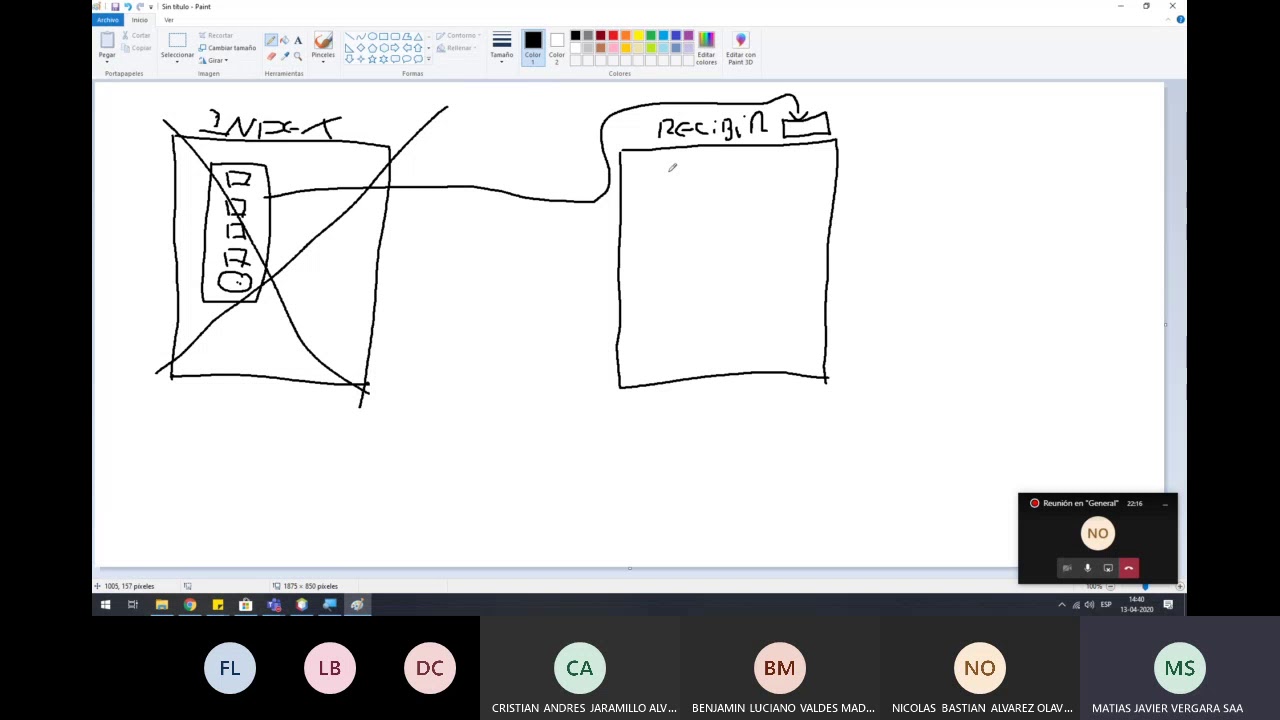Click the Undo arrow in title bar

128,6
